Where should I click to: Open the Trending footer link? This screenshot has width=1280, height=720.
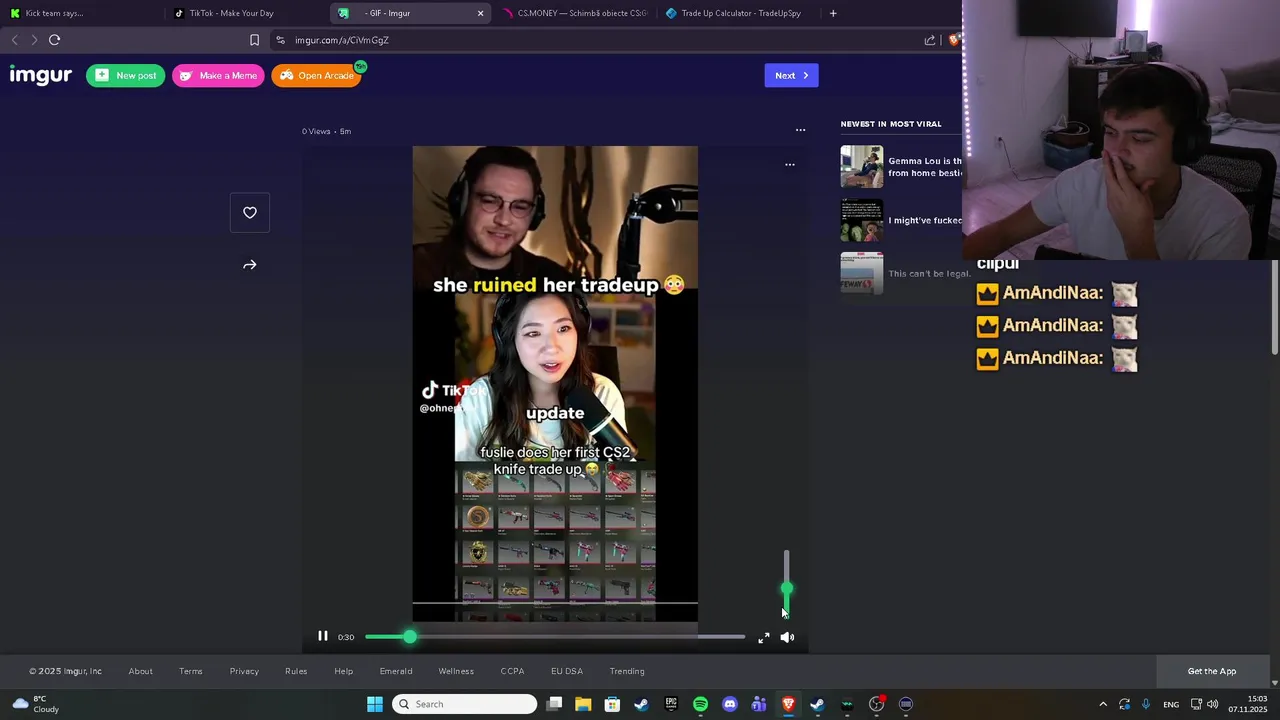coord(627,671)
